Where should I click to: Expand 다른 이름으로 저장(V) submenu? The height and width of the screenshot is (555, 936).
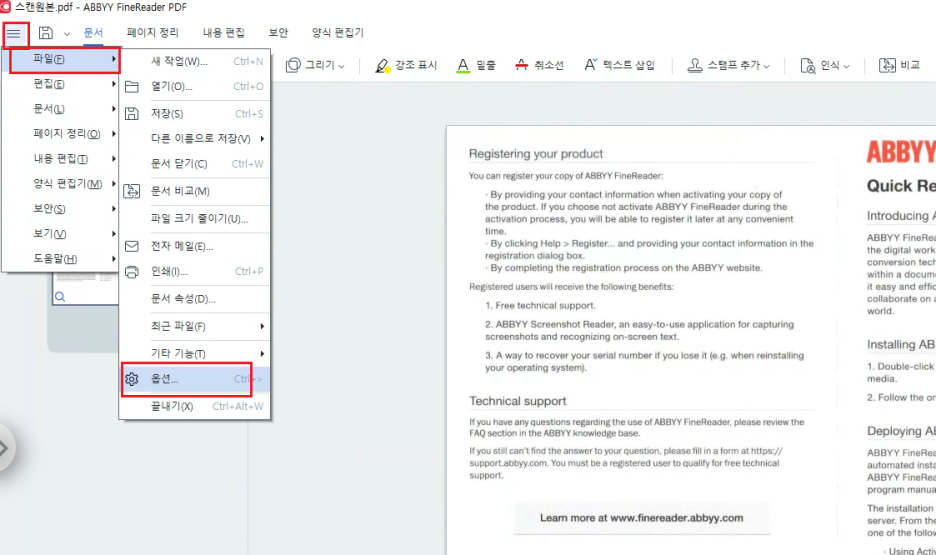(195, 138)
